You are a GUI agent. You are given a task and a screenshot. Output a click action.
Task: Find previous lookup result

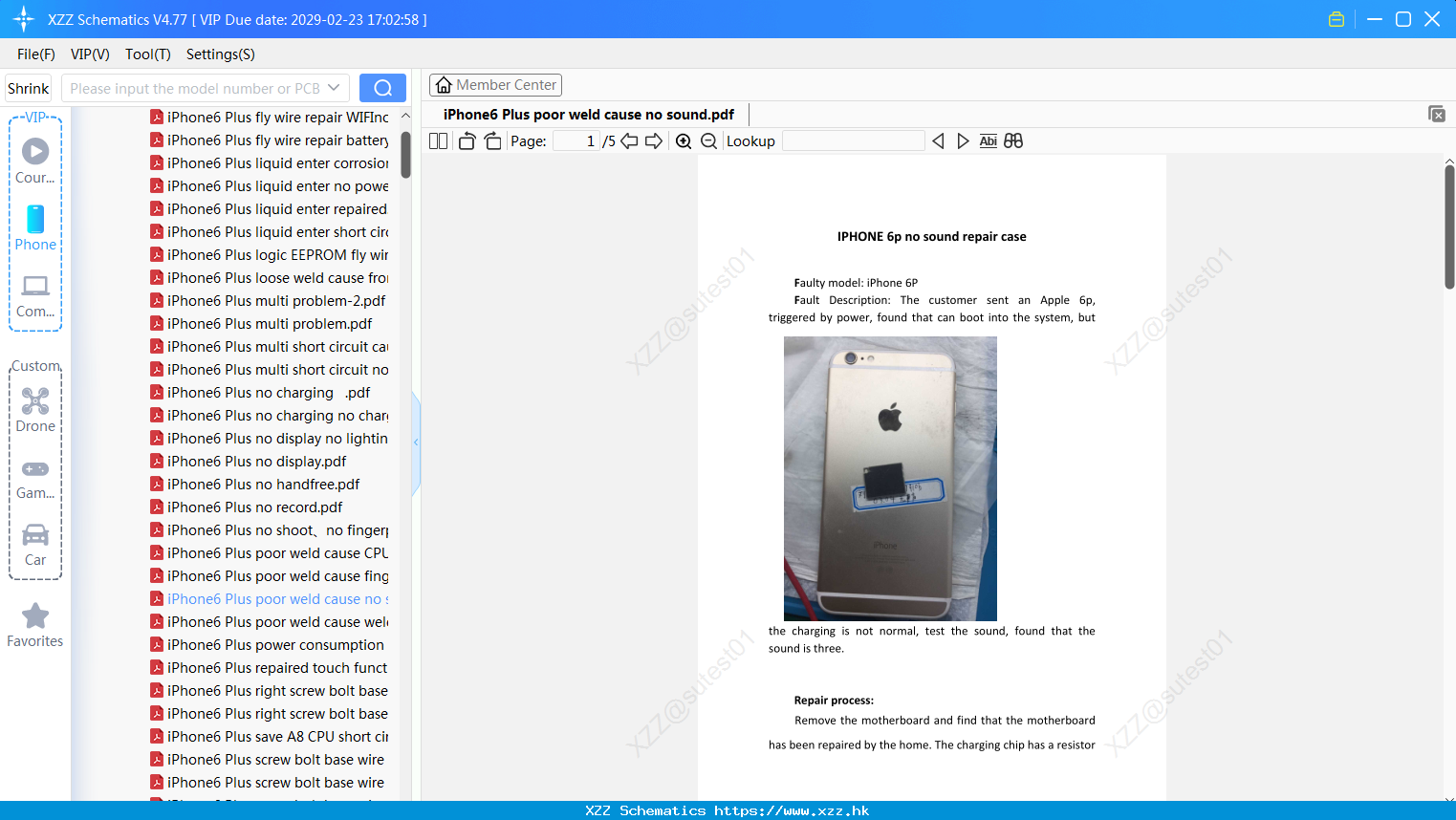point(938,141)
